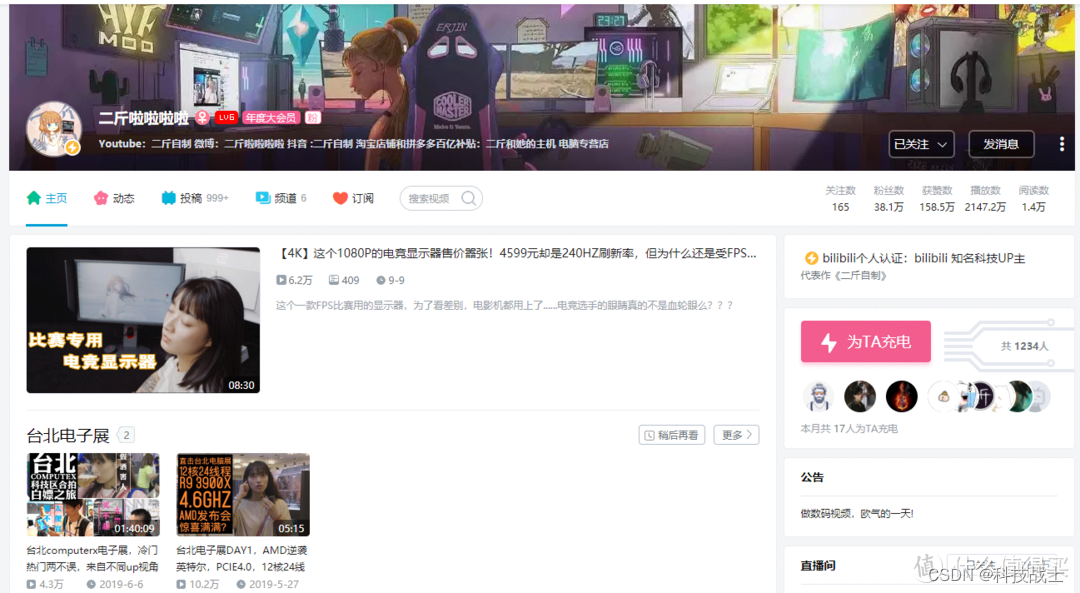Expand the 已关注 dropdown
Screen dimensions: 1080x593
(921, 144)
